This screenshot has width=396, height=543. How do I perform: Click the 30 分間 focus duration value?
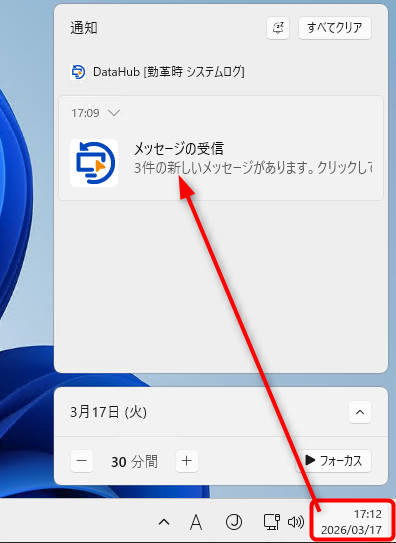pos(134,462)
